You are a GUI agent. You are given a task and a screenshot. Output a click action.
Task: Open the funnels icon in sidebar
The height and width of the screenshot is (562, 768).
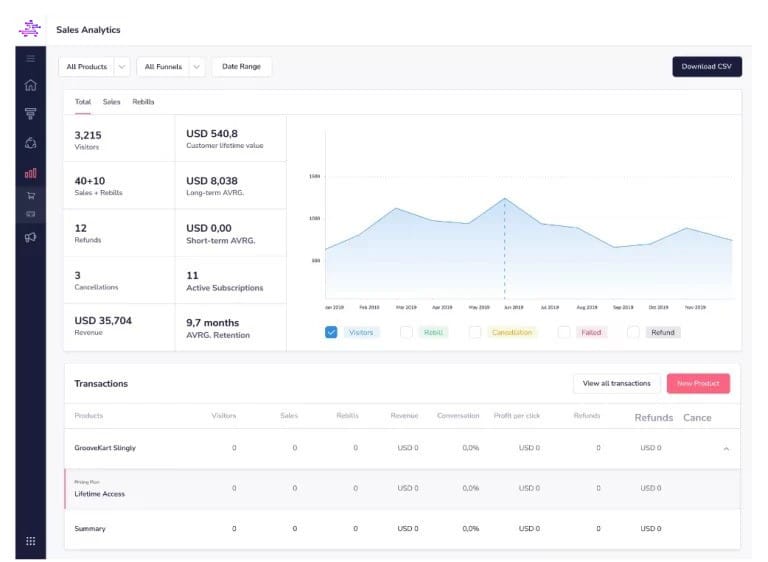point(30,114)
